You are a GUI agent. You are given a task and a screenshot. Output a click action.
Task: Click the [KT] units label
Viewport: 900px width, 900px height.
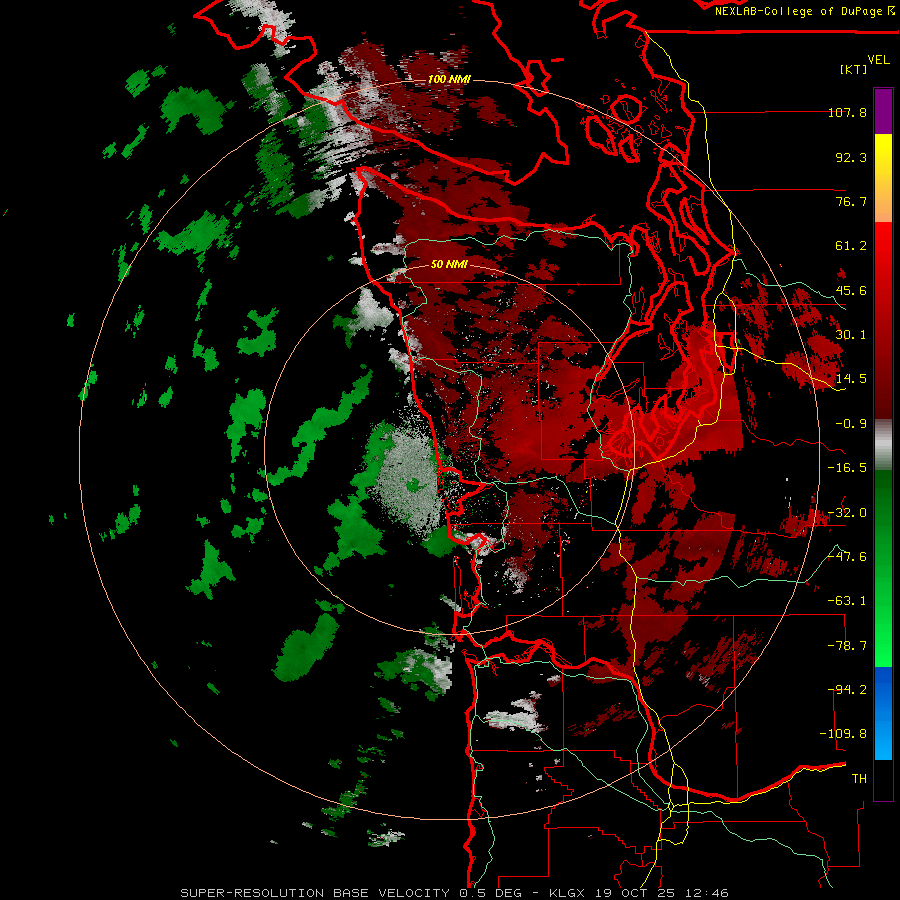coord(854,69)
